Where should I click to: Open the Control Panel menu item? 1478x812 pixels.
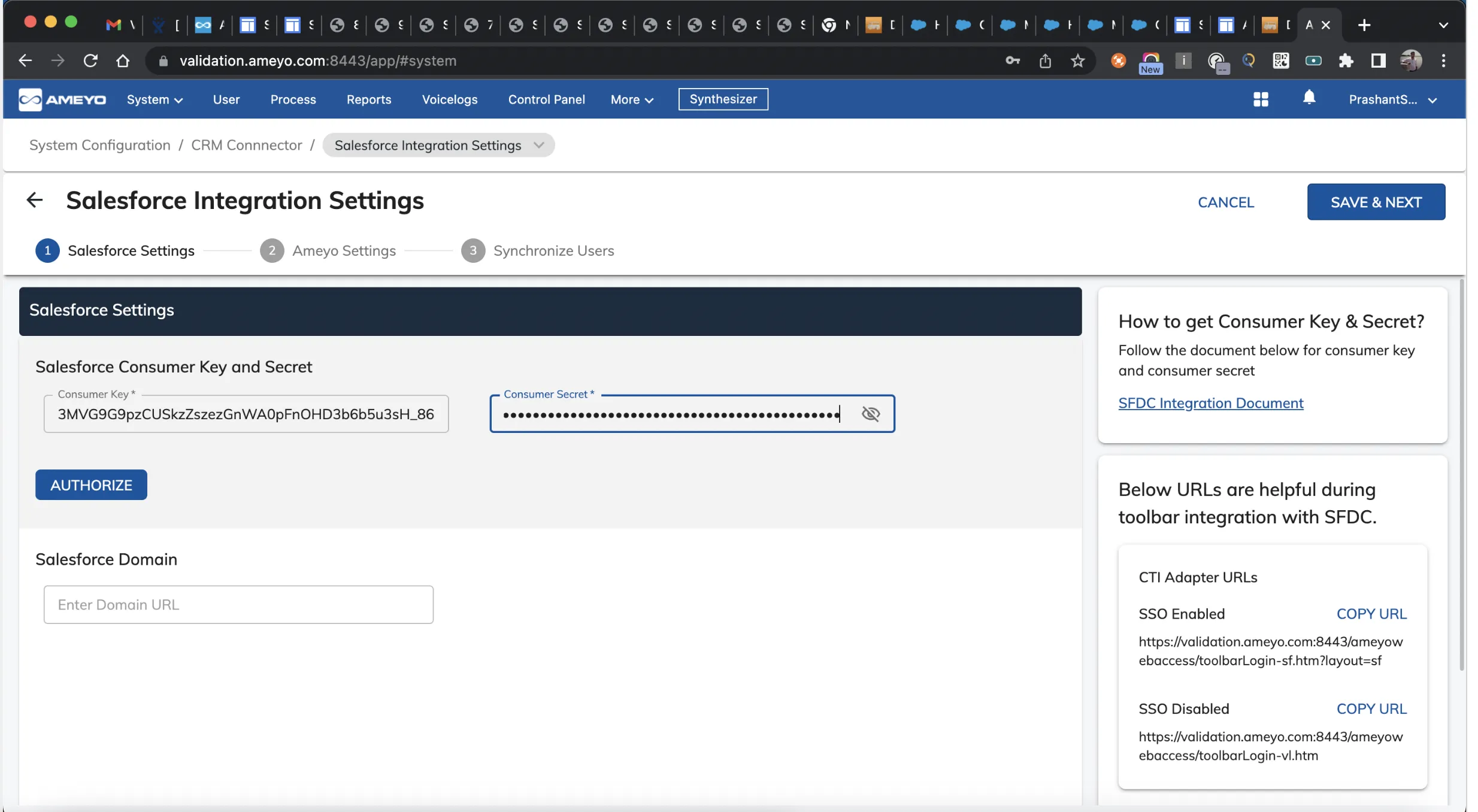point(546,99)
